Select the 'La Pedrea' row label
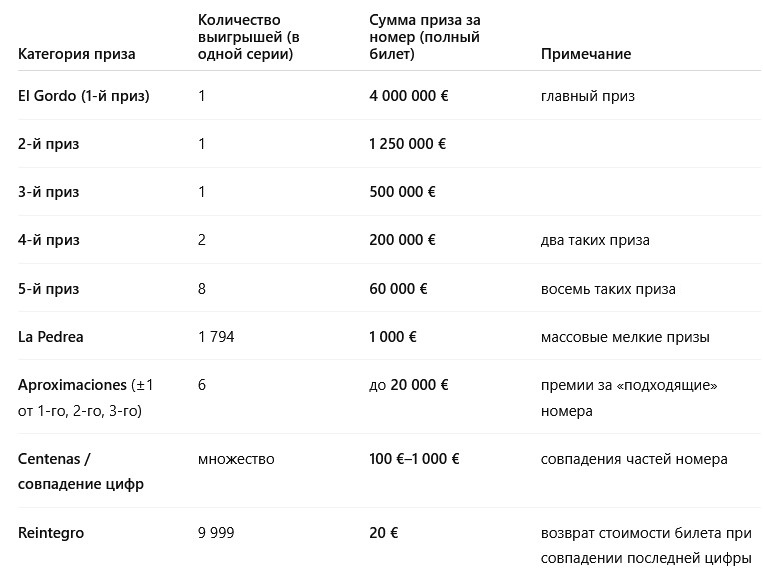 pos(50,337)
